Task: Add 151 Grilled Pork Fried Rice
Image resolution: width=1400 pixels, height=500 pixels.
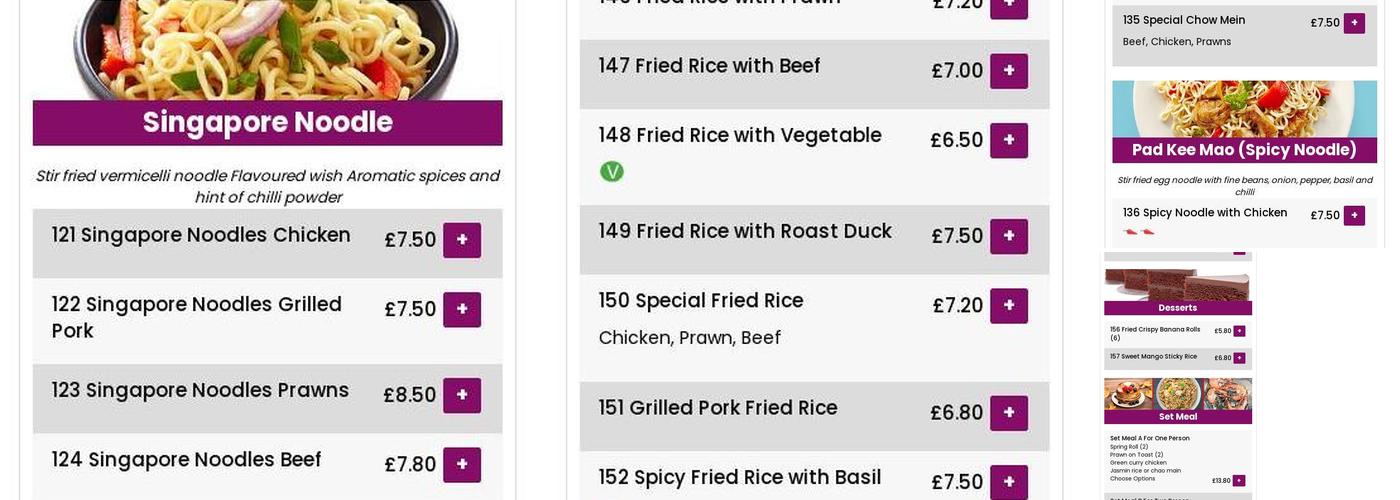Action: pyautogui.click(x=1008, y=413)
